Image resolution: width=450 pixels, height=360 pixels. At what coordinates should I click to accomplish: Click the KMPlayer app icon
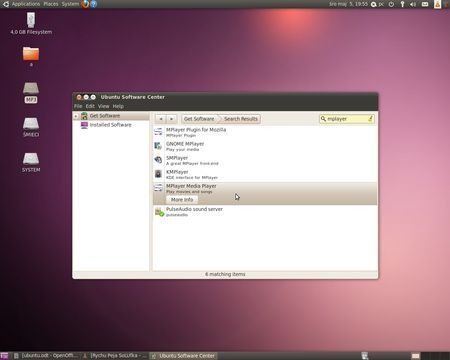(158, 174)
